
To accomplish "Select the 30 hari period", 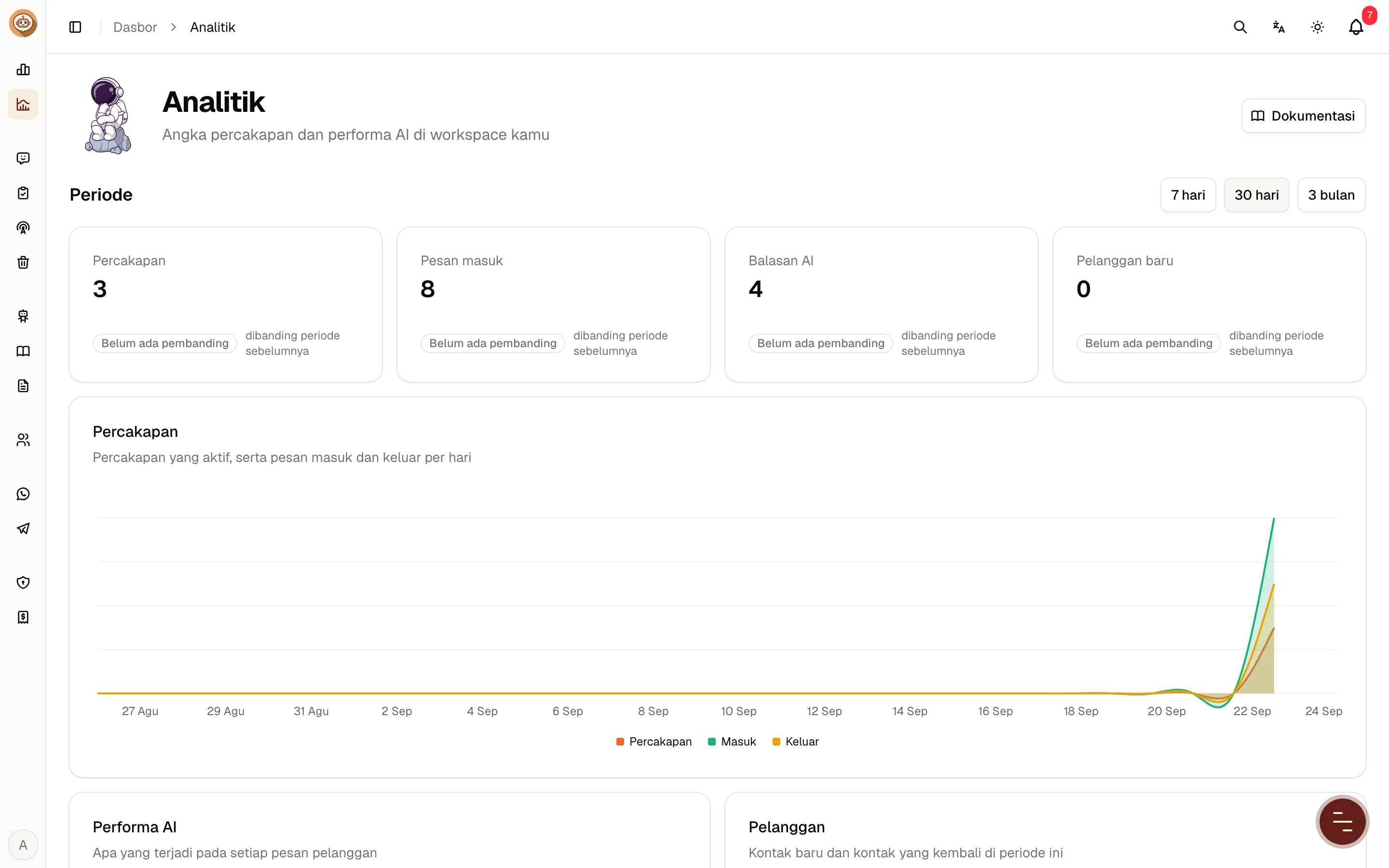I will click(x=1256, y=195).
